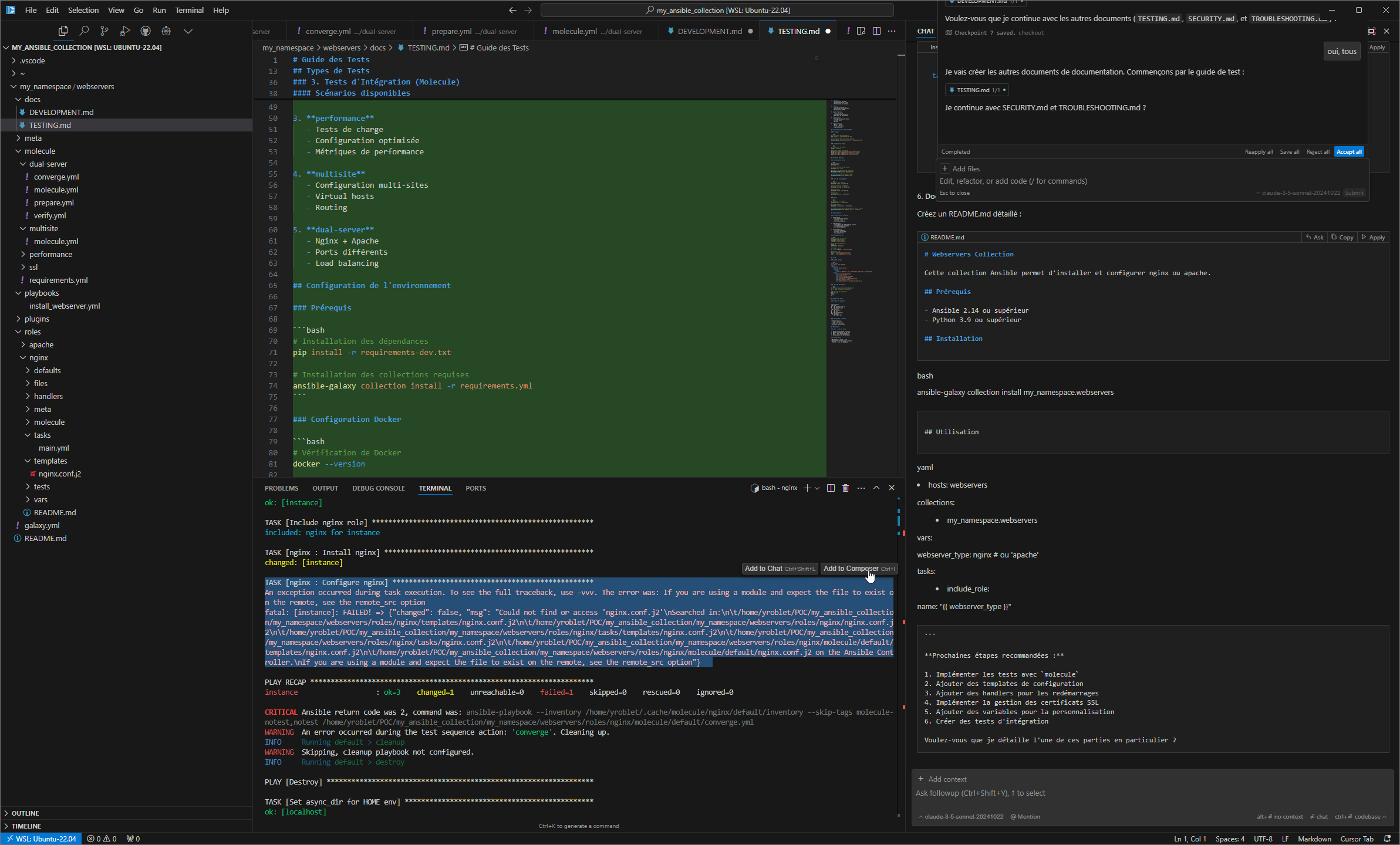Viewport: 1400px width, 845px height.
Task: Open the Selection menu
Action: click(x=83, y=10)
